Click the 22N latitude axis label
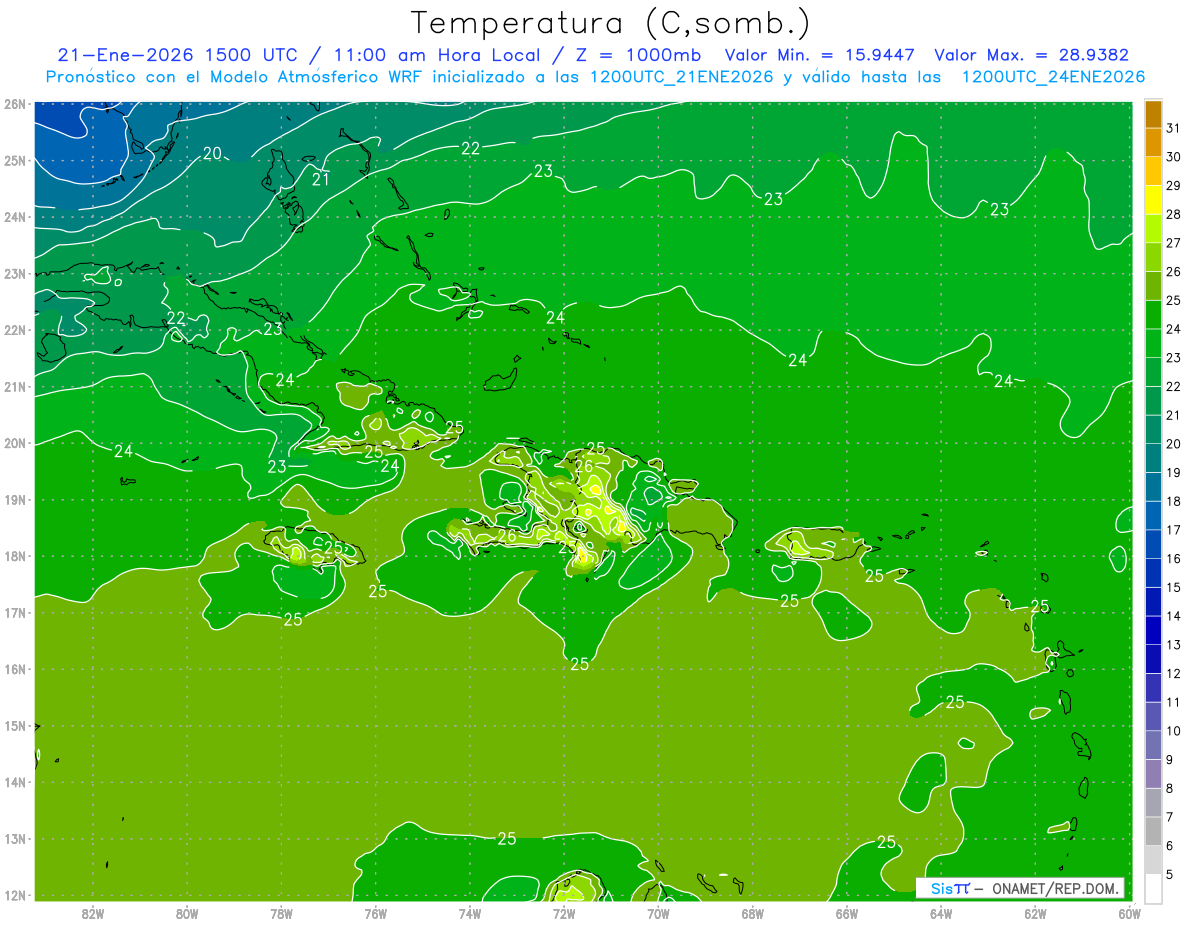 coord(14,330)
